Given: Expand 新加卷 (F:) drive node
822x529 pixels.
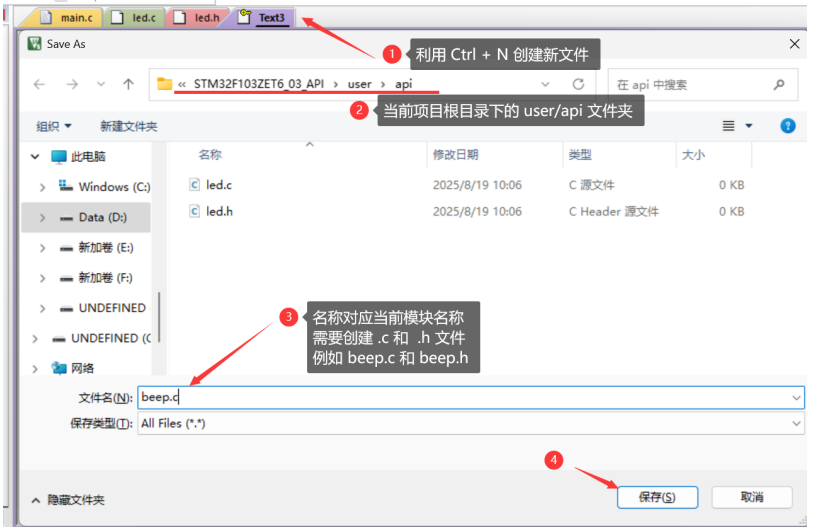Looking at the screenshot, I should [x=42, y=278].
